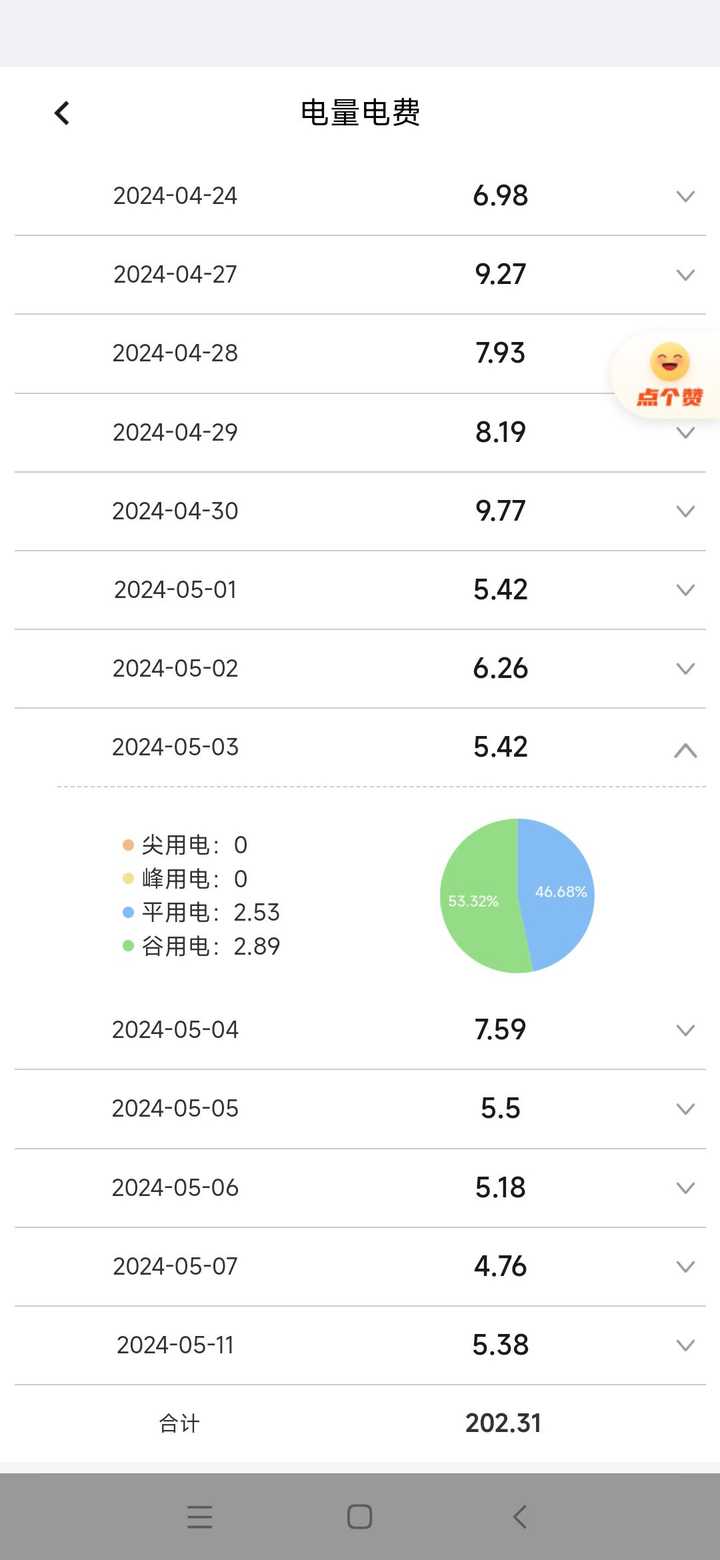Tap the back arrow beside 电量电费
Screen dimensions: 720x1560
click(x=62, y=113)
